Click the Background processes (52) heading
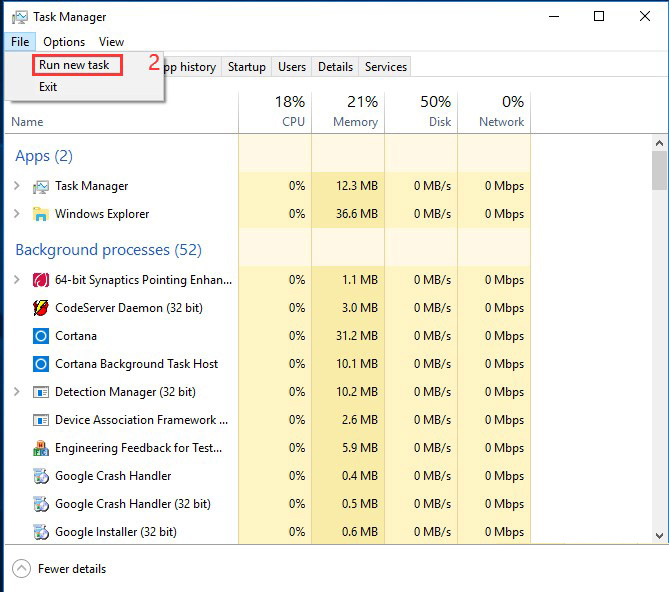Image resolution: width=669 pixels, height=592 pixels. click(108, 250)
